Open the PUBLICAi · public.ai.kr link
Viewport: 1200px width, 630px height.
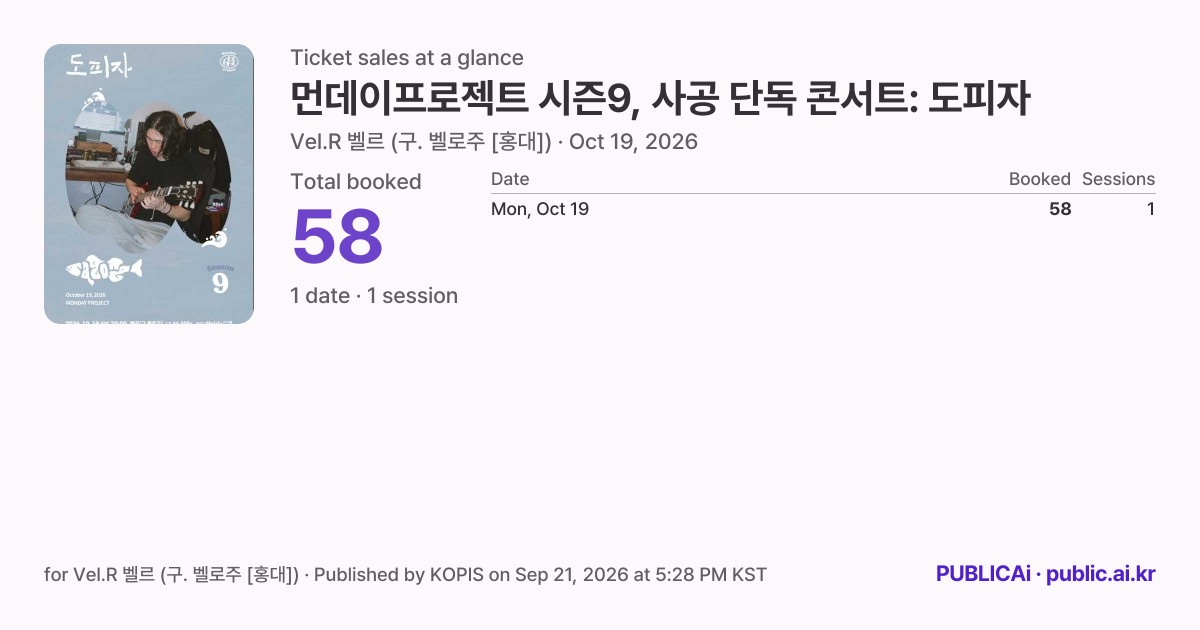click(x=1046, y=574)
